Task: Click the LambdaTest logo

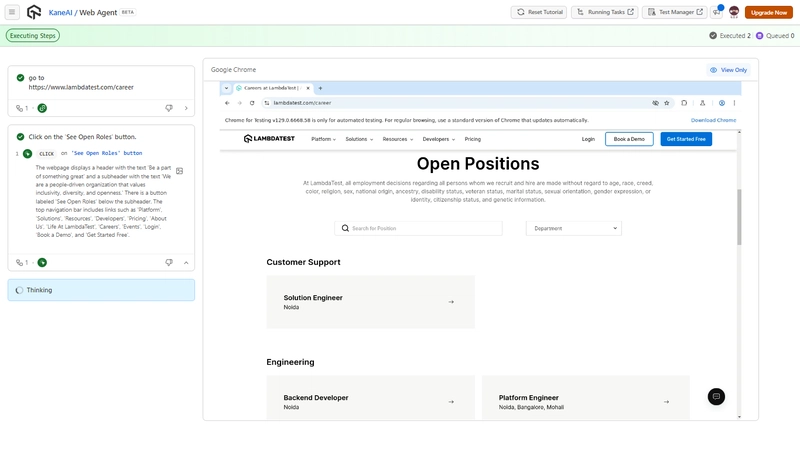Action: click(x=269, y=139)
